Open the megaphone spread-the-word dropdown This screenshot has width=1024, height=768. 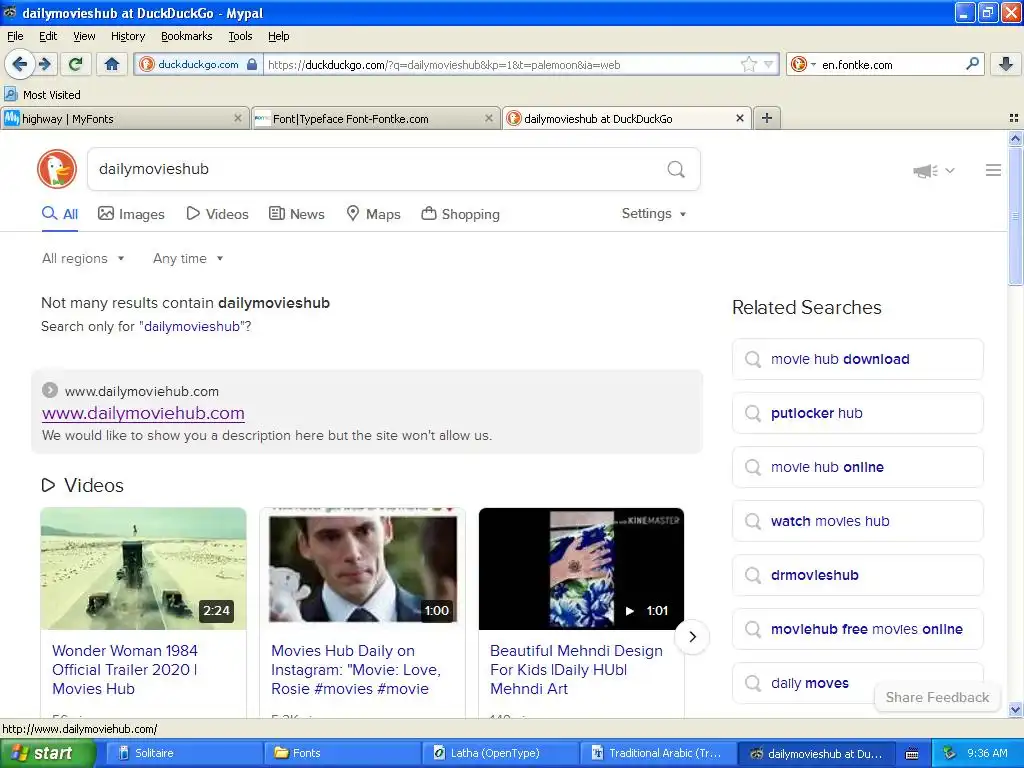[934, 170]
